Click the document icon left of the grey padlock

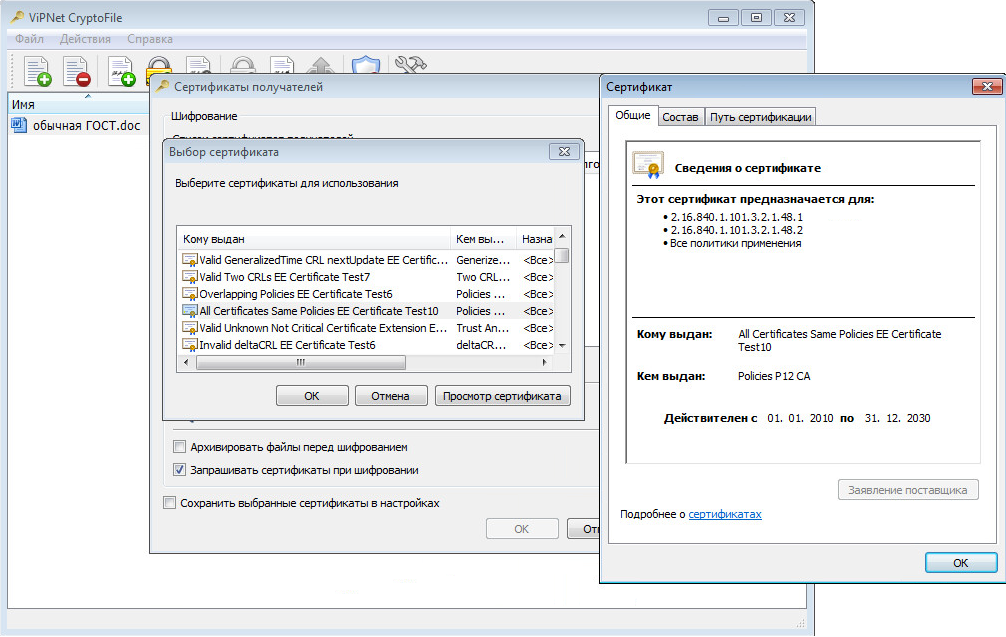(198, 65)
